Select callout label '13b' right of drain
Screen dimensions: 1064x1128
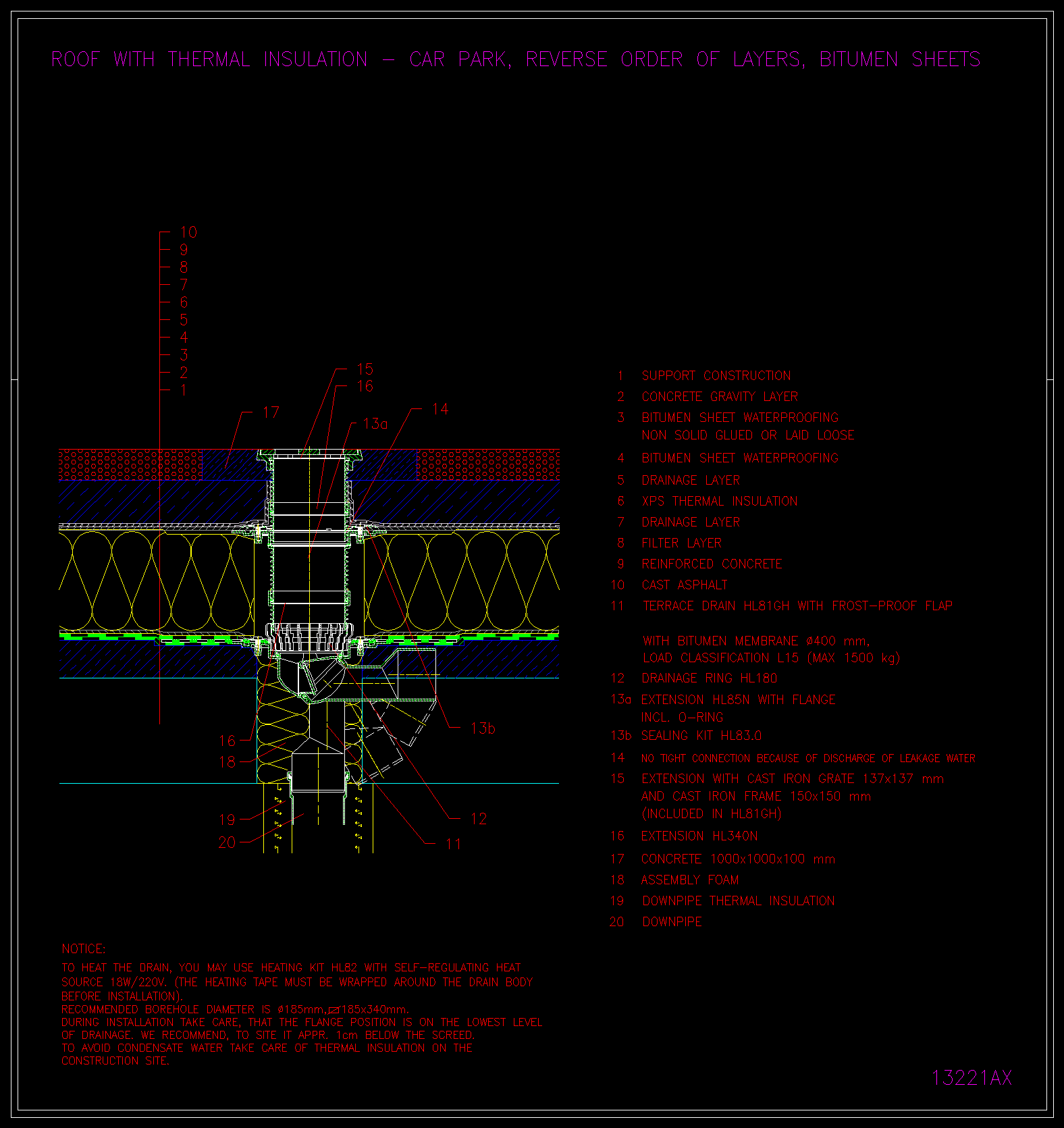483,728
